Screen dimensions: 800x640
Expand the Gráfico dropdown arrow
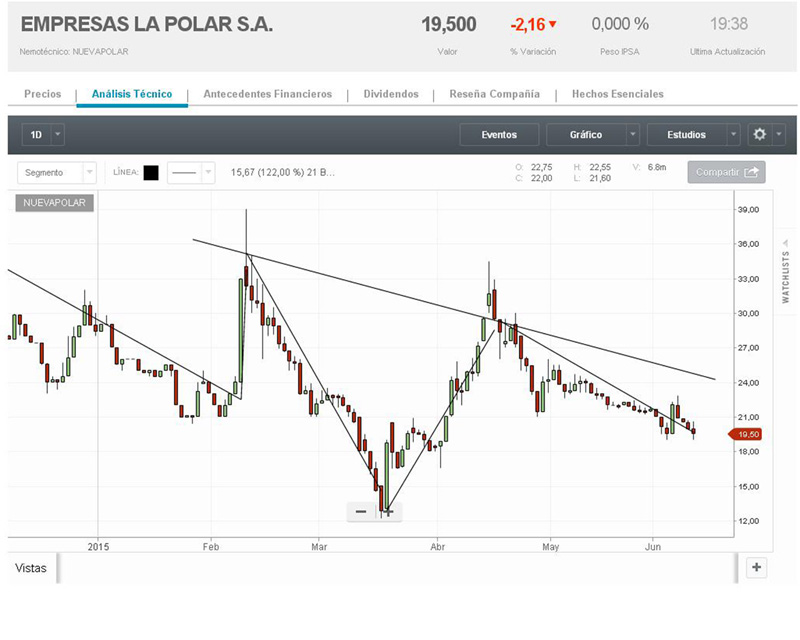coord(633,134)
